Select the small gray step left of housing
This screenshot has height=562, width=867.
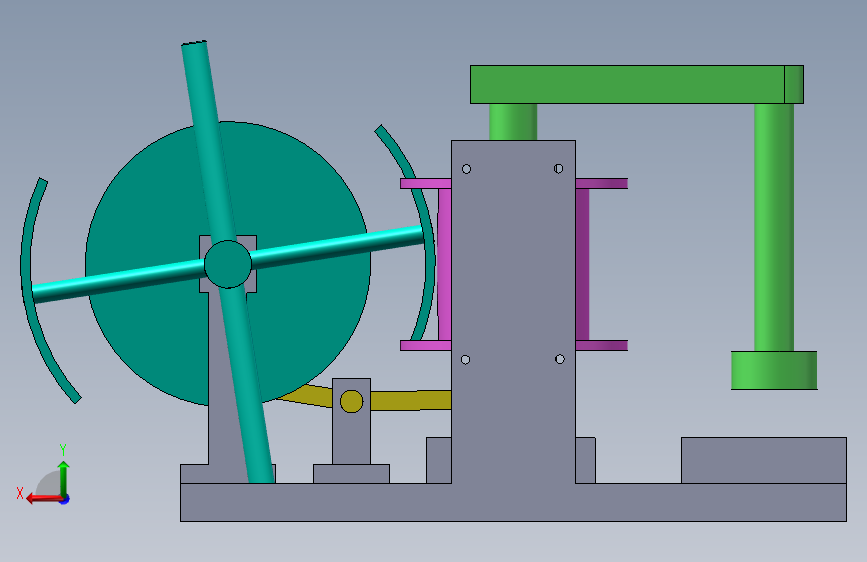(x=439, y=460)
